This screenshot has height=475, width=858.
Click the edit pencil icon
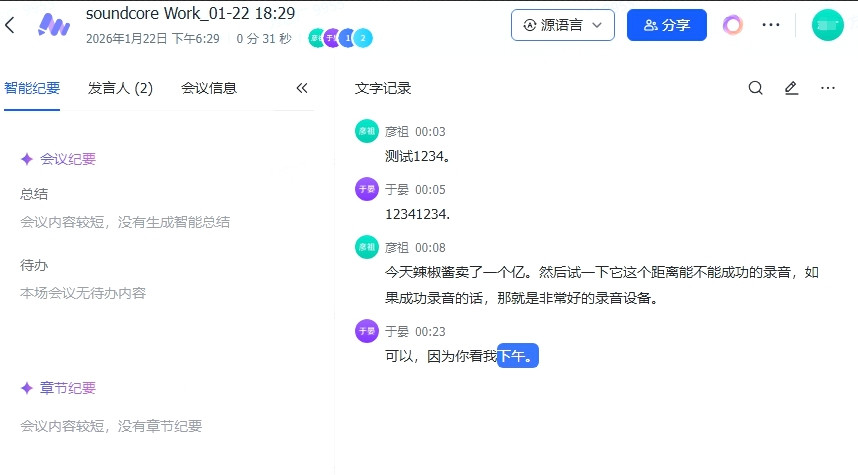coord(791,88)
